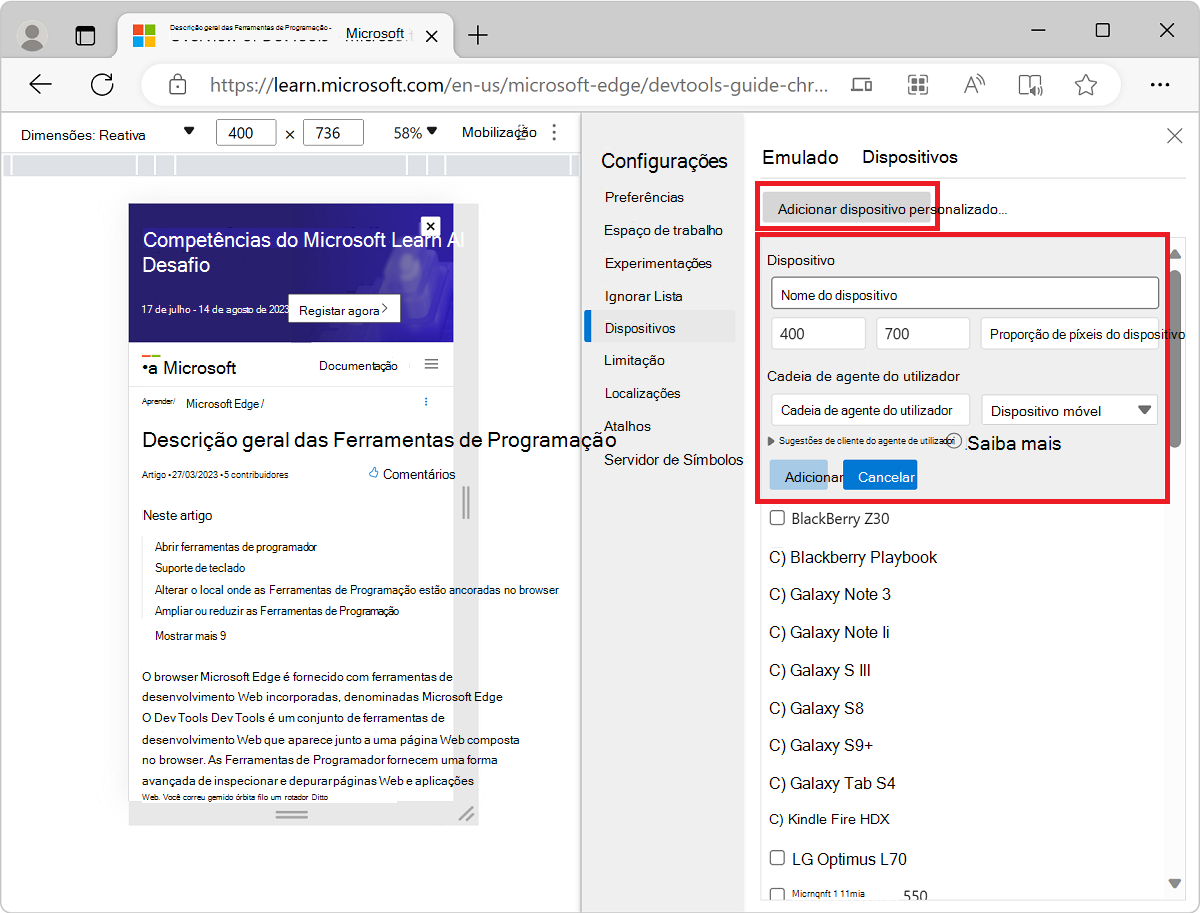Click Adicionar dispositivo personalizado button
Screen dimensions: 1200x913
847,208
